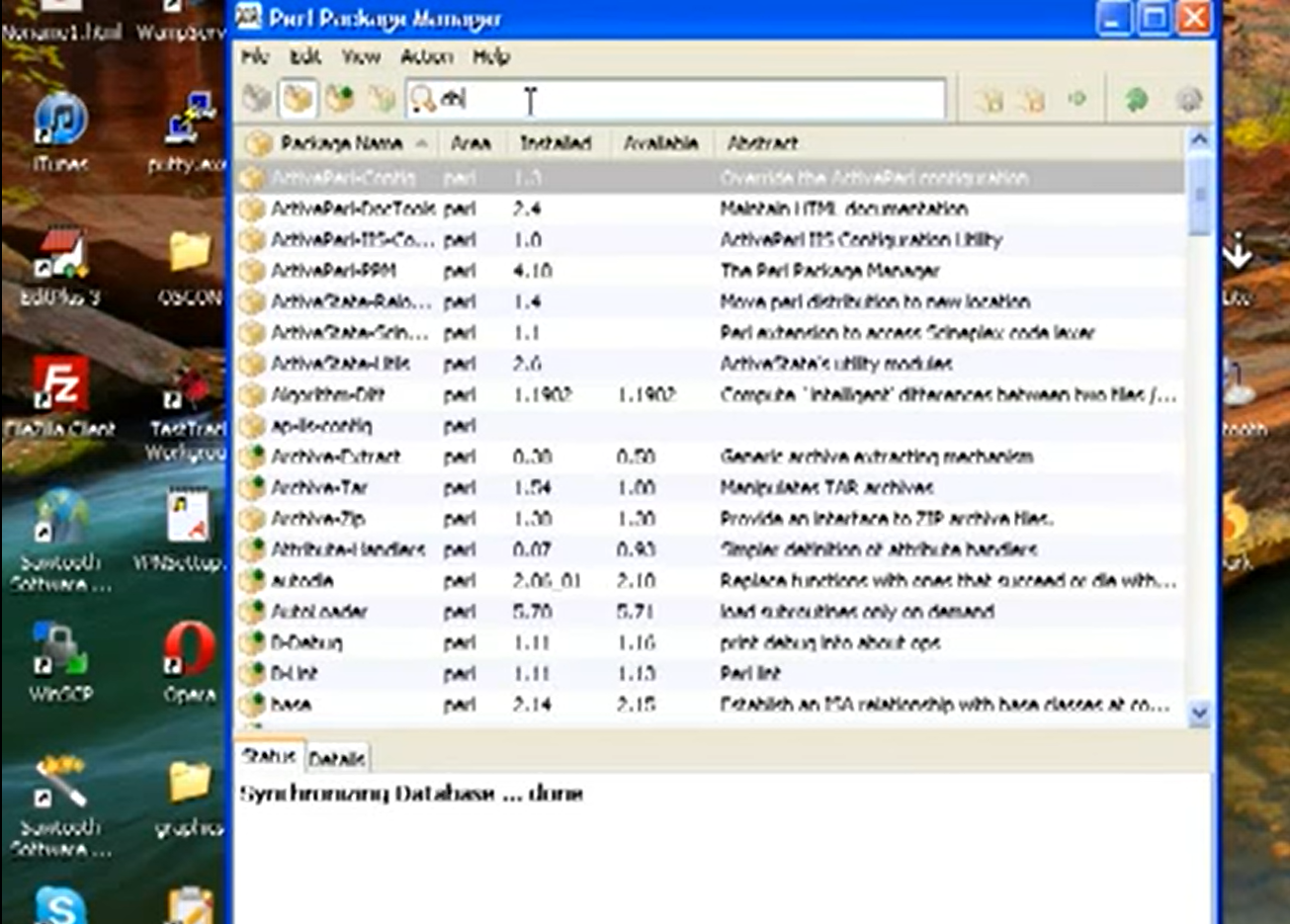Click package icon next to Archive-Extract
Image resolution: width=1290 pixels, height=924 pixels.
pos(254,457)
